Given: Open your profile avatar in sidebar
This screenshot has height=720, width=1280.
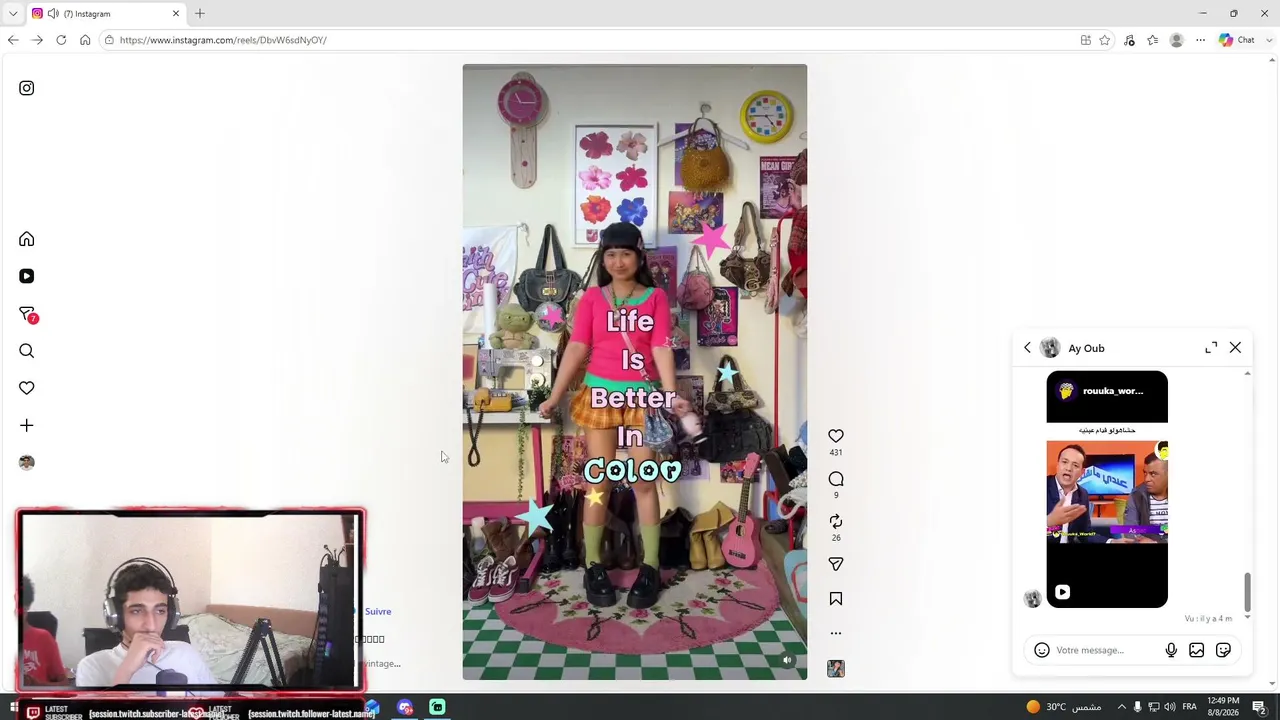Looking at the screenshot, I should 27,462.
